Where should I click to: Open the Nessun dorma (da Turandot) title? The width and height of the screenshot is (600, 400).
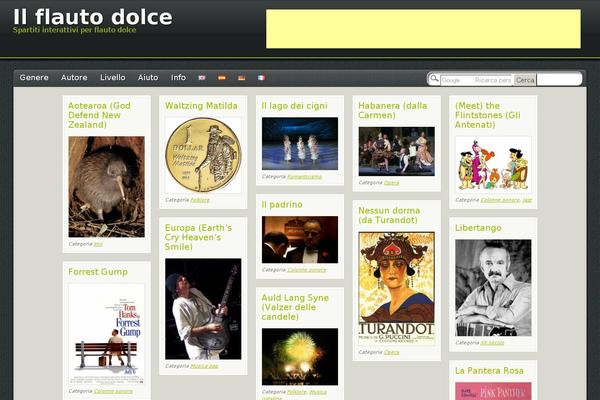(389, 215)
